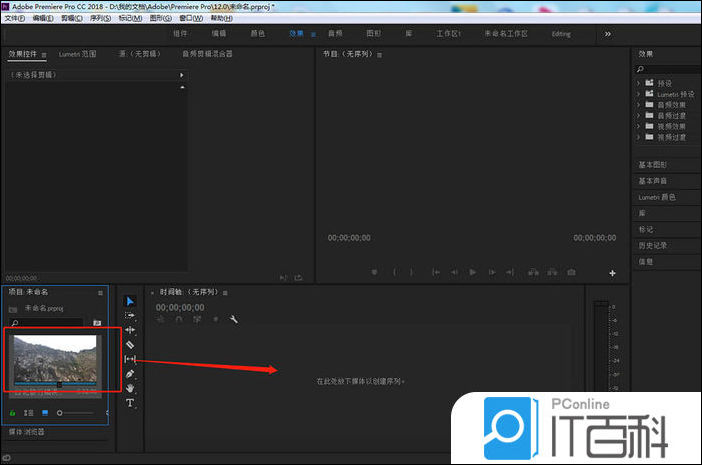Adjust the project thumbnail zoom slider
Image resolution: width=702 pixels, height=465 pixels.
(62, 412)
